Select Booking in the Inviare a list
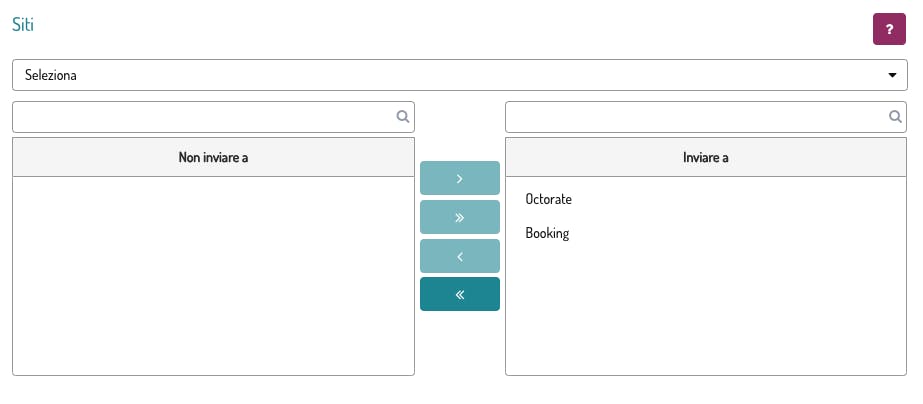This screenshot has width=923, height=404. (547, 233)
